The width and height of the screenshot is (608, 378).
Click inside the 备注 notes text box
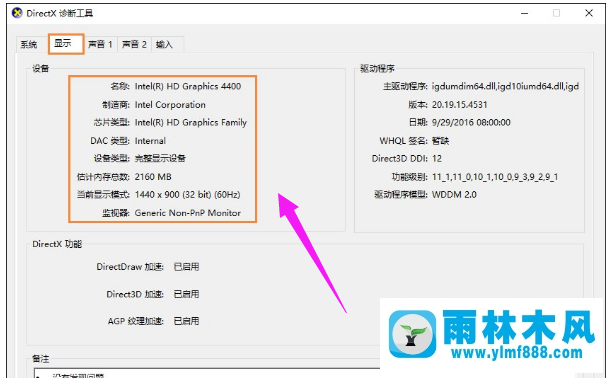pos(207,373)
